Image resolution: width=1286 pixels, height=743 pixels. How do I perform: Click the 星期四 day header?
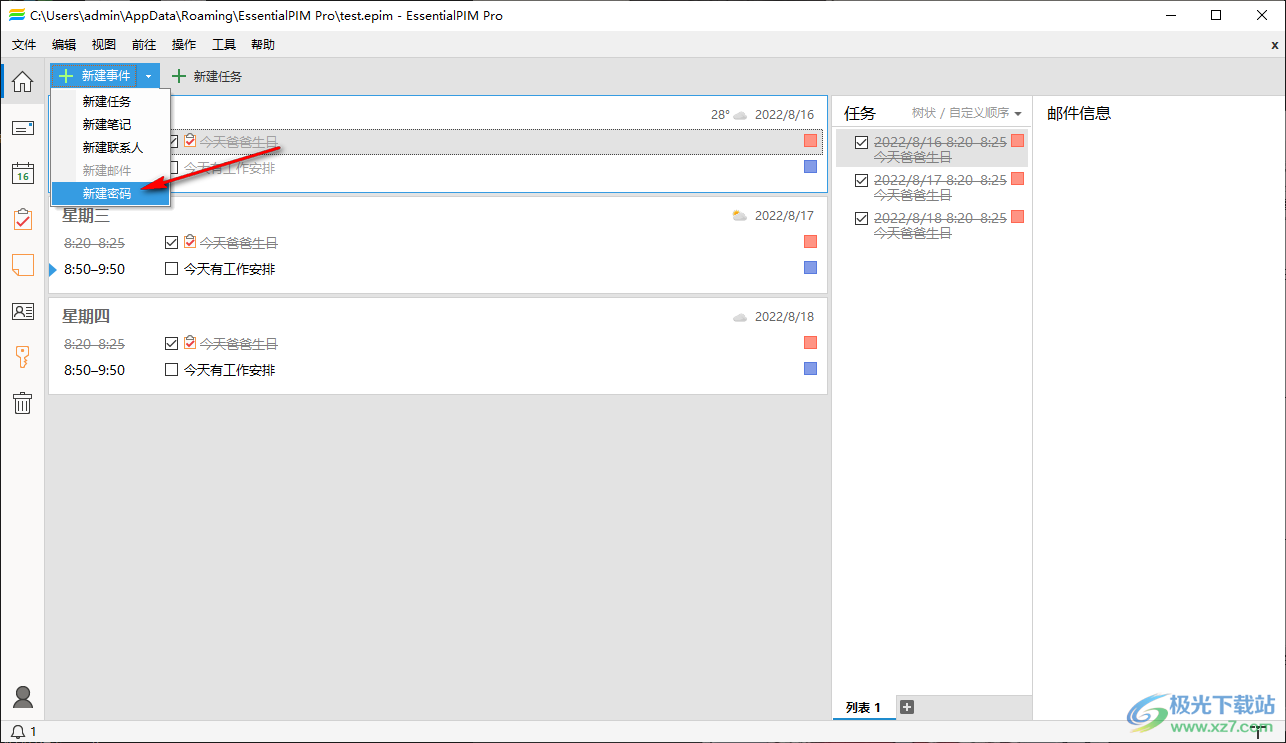[x=86, y=316]
